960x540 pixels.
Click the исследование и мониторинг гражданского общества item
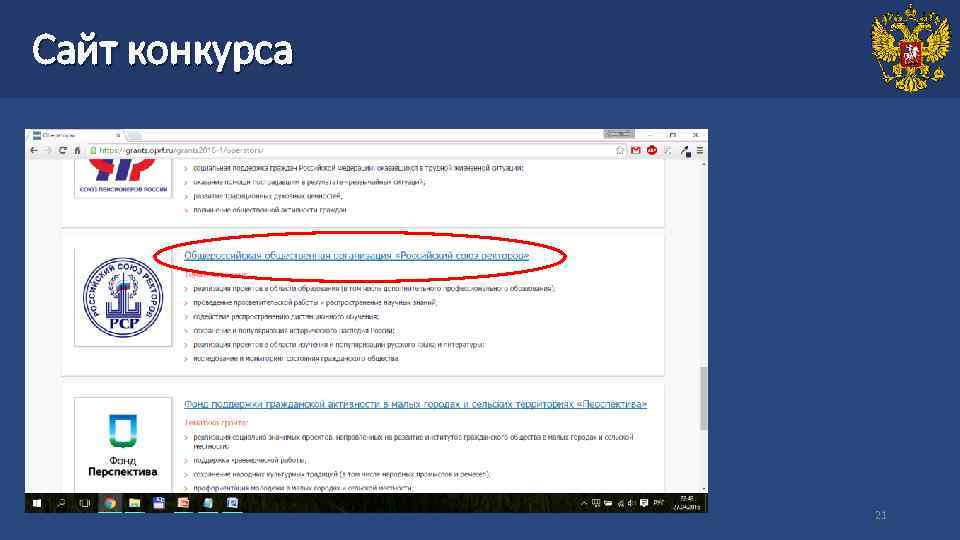click(296, 359)
